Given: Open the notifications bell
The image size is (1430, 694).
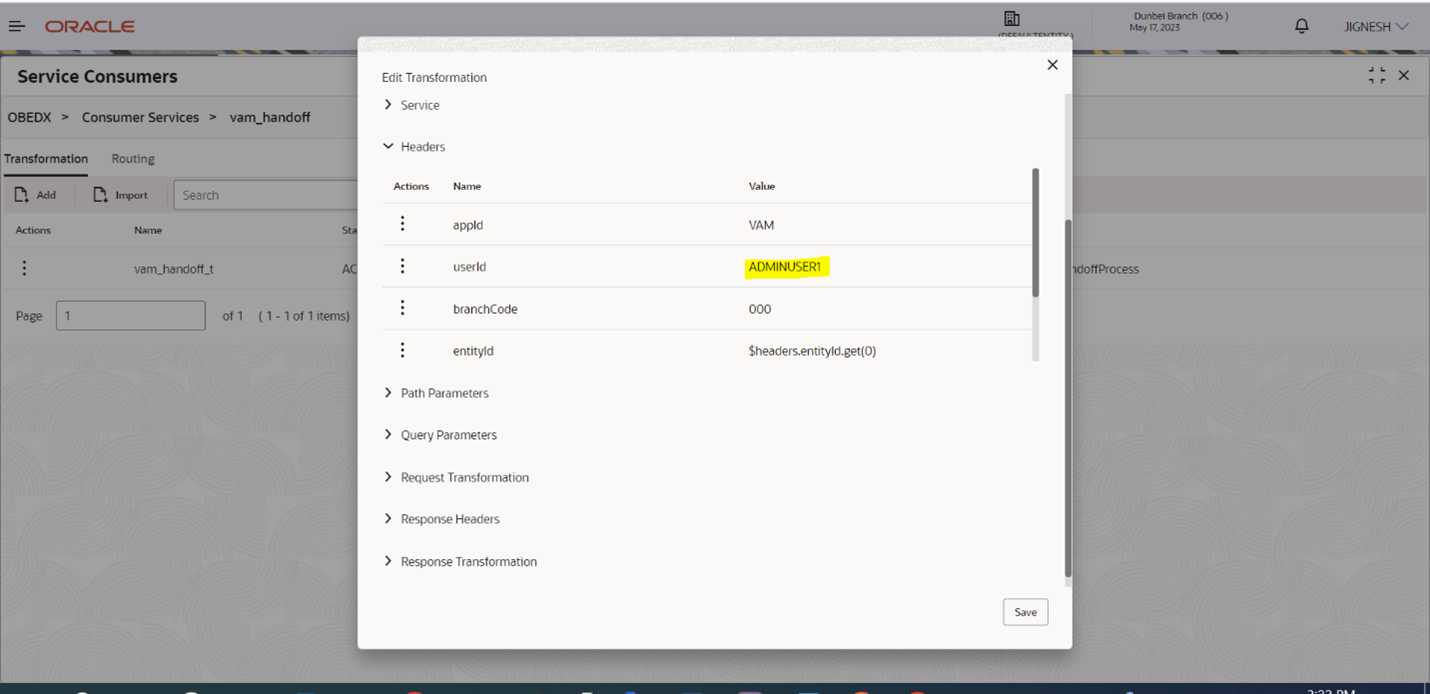Looking at the screenshot, I should pos(1301,26).
